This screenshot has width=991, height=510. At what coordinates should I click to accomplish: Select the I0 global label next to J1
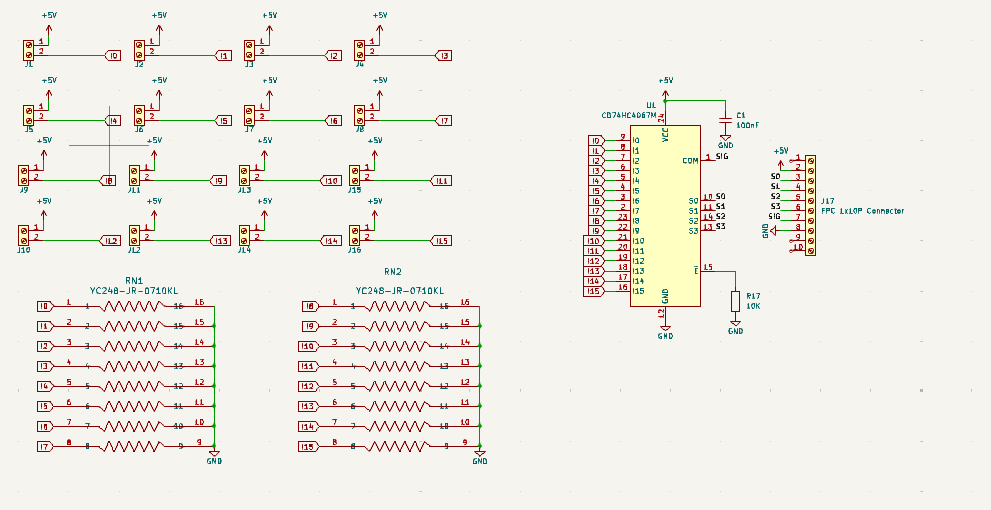pos(112,56)
